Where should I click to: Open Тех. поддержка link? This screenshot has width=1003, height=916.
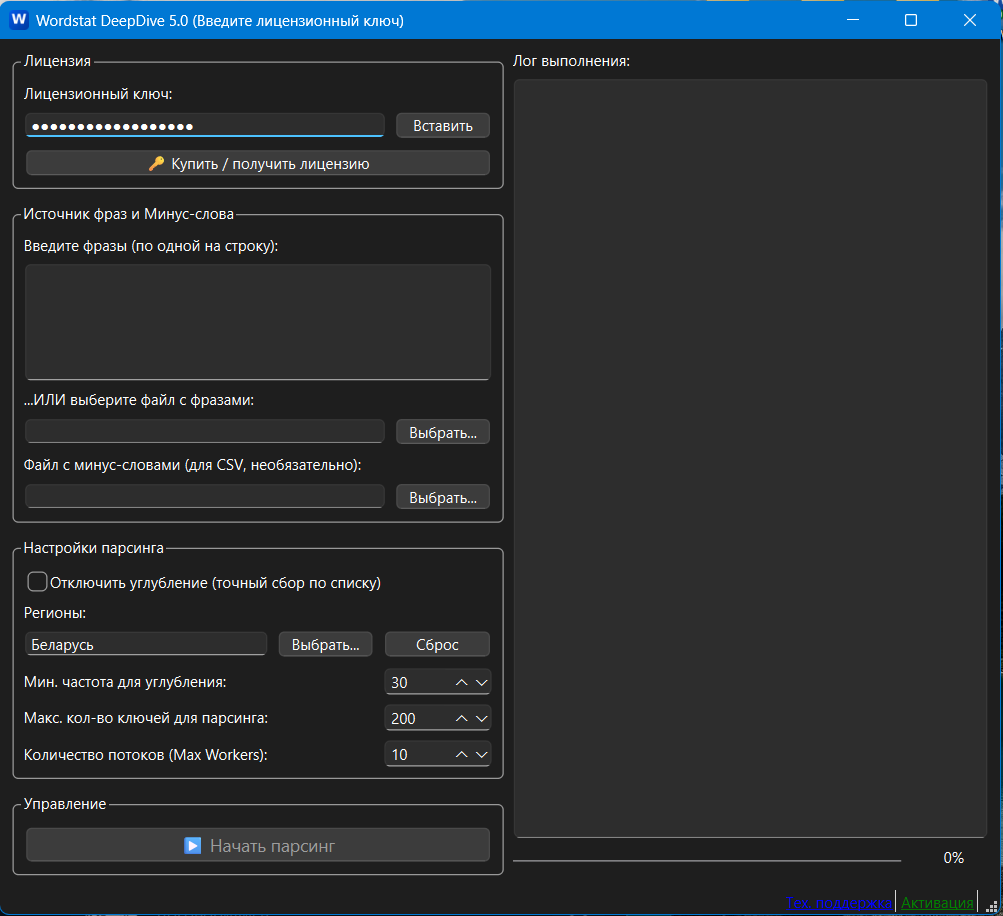point(838,903)
